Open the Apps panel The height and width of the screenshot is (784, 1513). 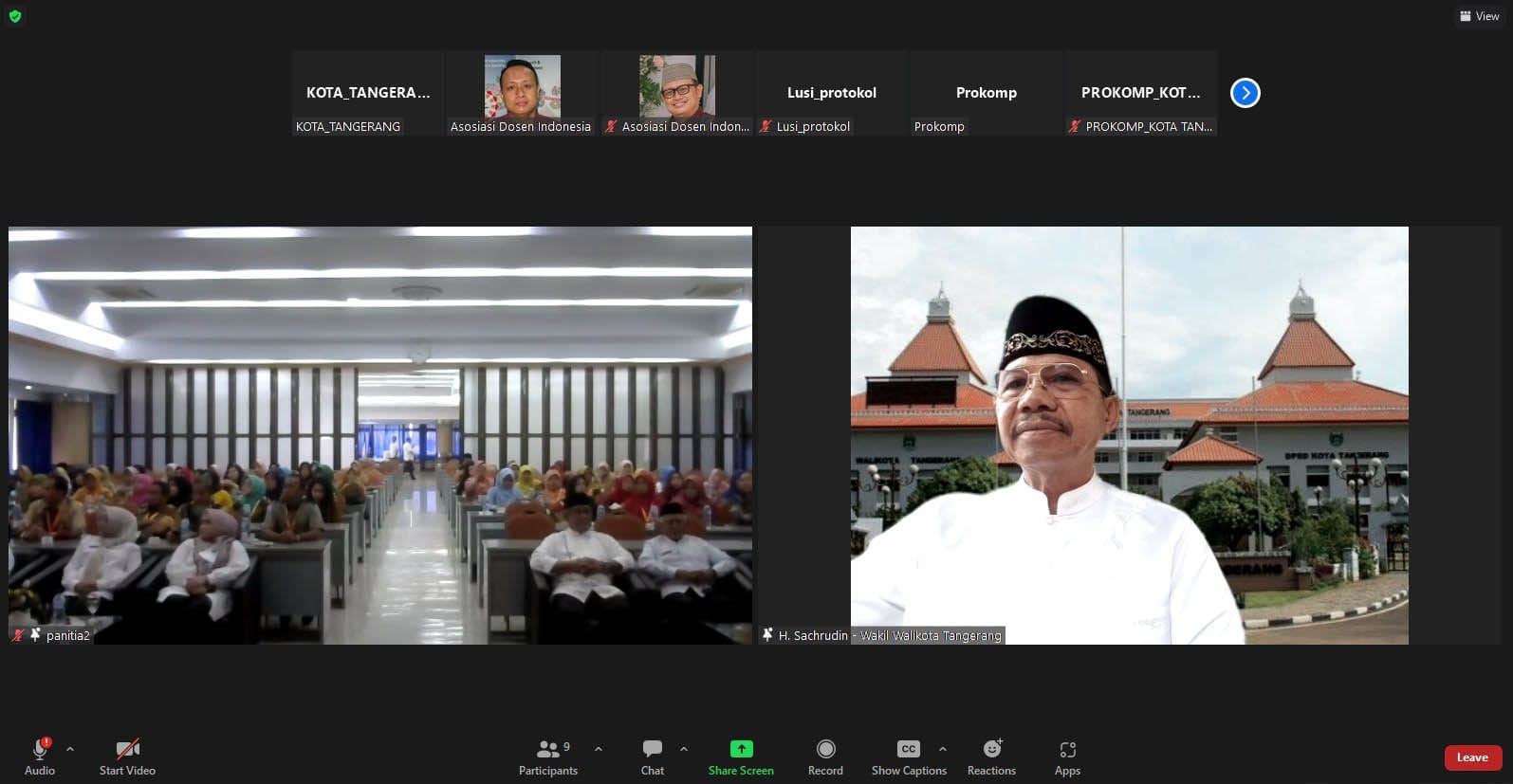pyautogui.click(x=1067, y=757)
